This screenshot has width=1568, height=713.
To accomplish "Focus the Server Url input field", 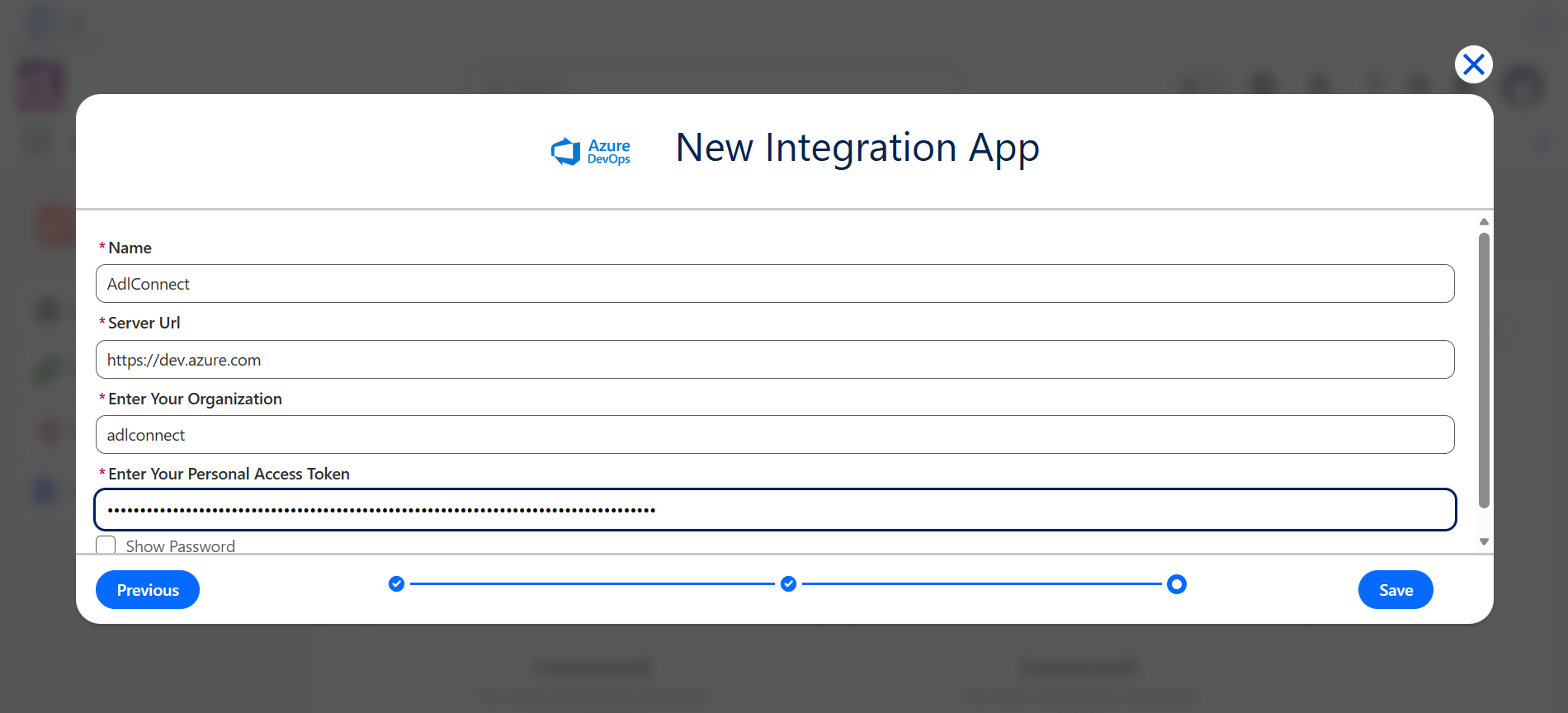I will 775,360.
